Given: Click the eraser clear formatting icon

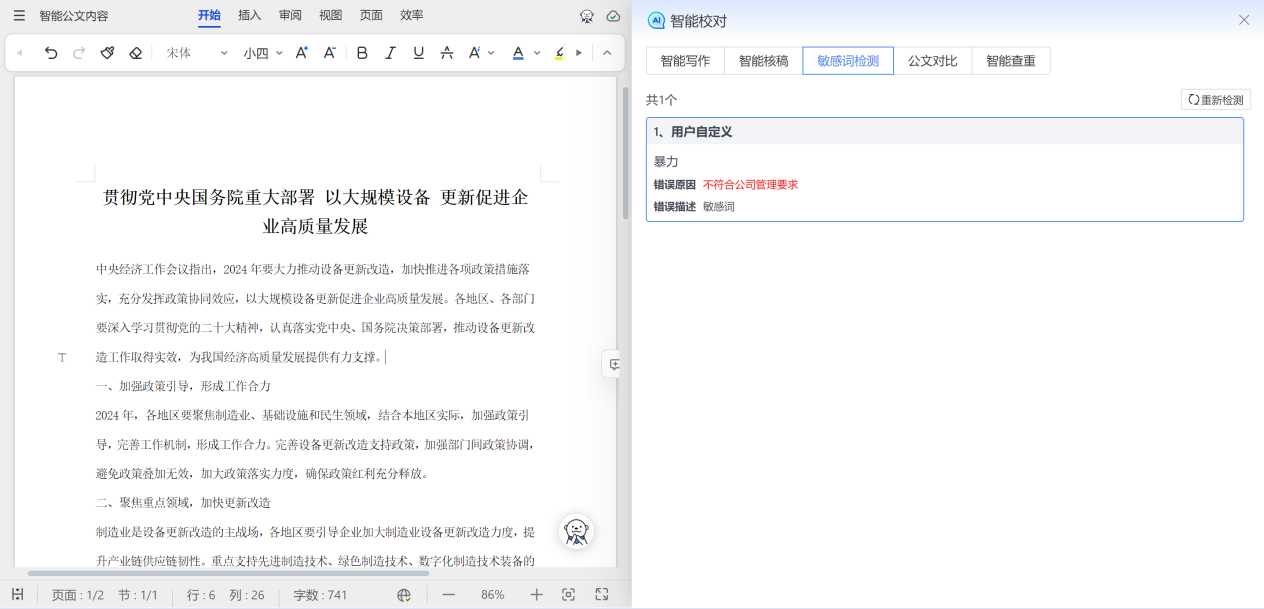Looking at the screenshot, I should point(136,53).
